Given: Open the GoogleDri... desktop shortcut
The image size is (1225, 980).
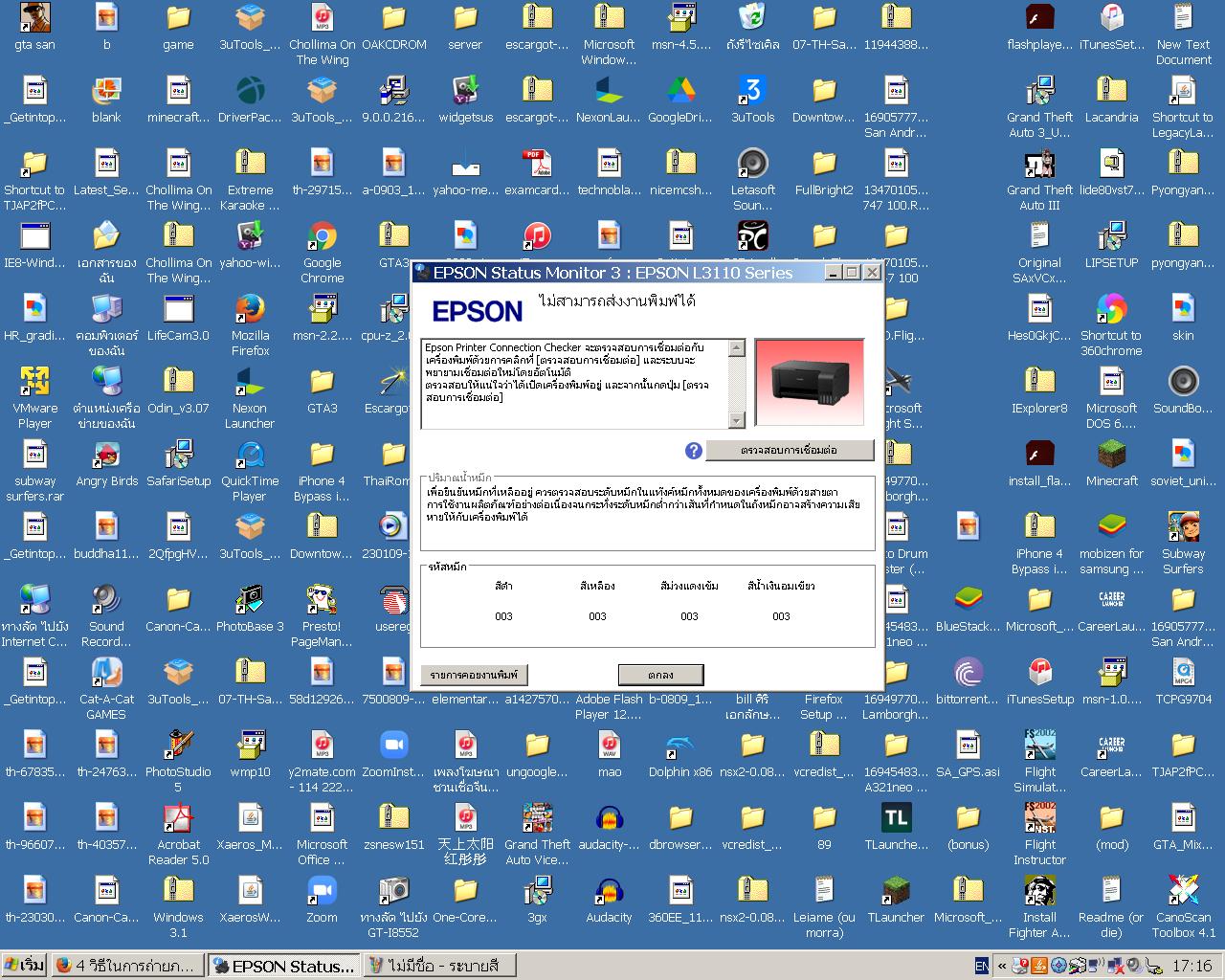Looking at the screenshot, I should pos(680,100).
